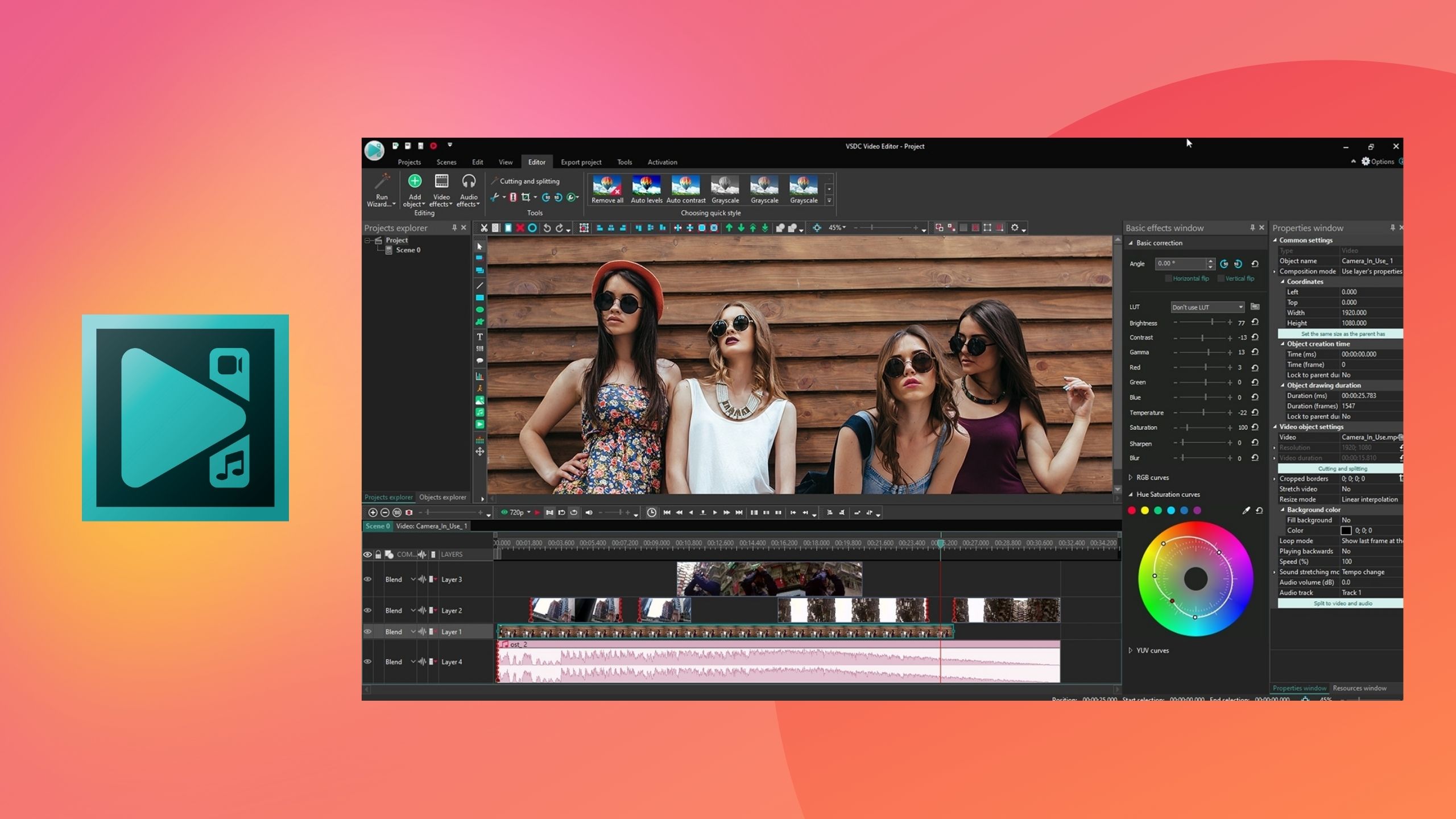The image size is (1456, 819).
Task: Select the Add audio music note tool
Action: click(479, 412)
